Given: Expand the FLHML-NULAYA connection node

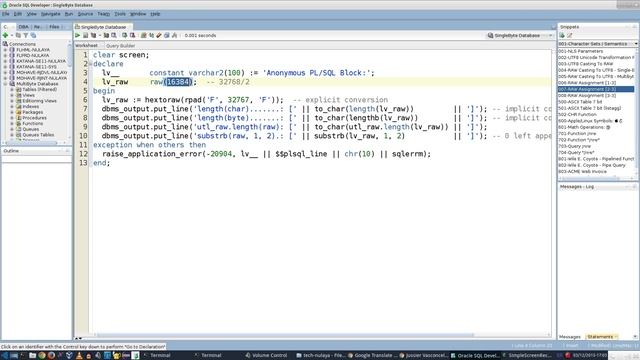Looking at the screenshot, I should [x=5, y=50].
